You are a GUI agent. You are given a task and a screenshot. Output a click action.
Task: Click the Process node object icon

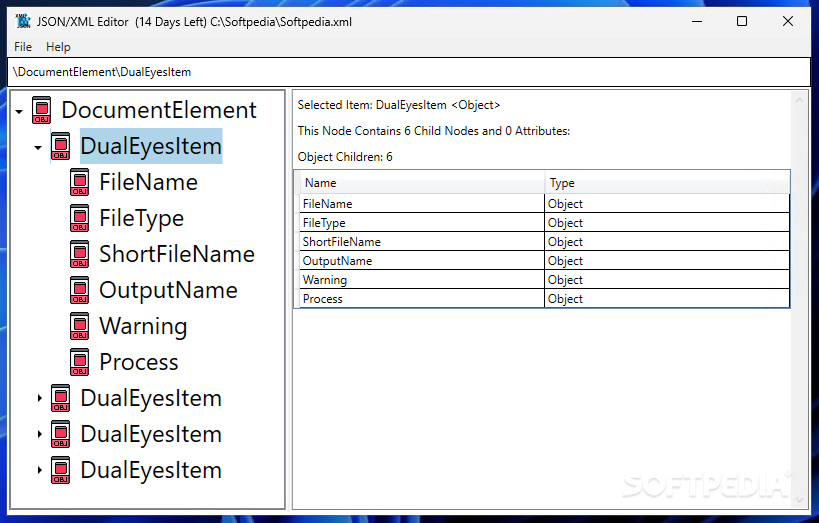[79, 362]
